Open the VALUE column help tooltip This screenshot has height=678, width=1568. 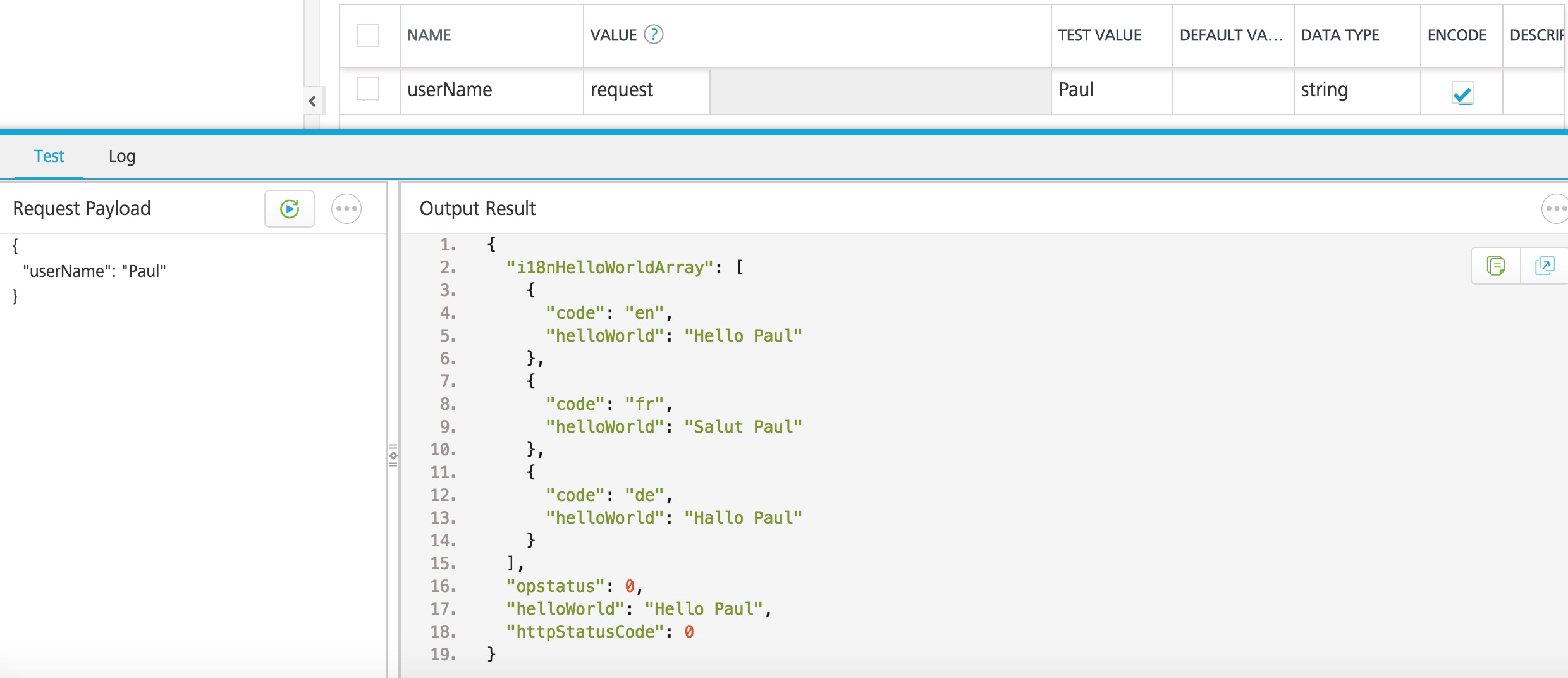[654, 34]
